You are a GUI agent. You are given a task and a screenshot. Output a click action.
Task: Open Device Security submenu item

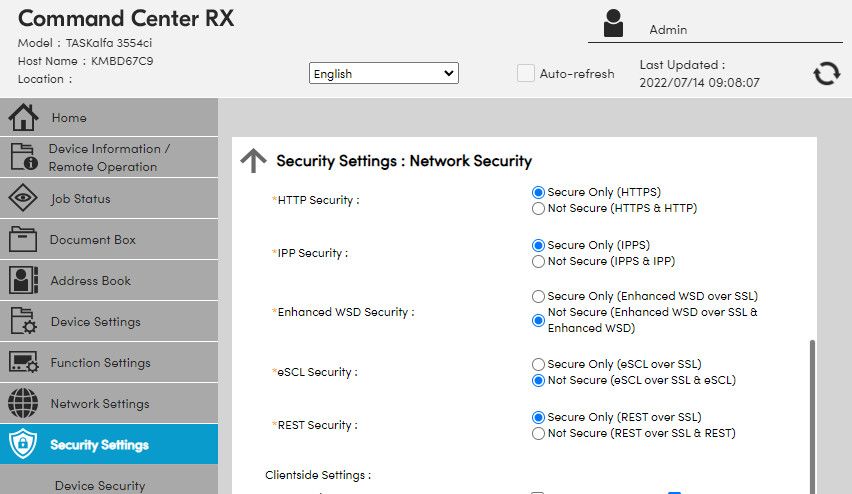[100, 485]
